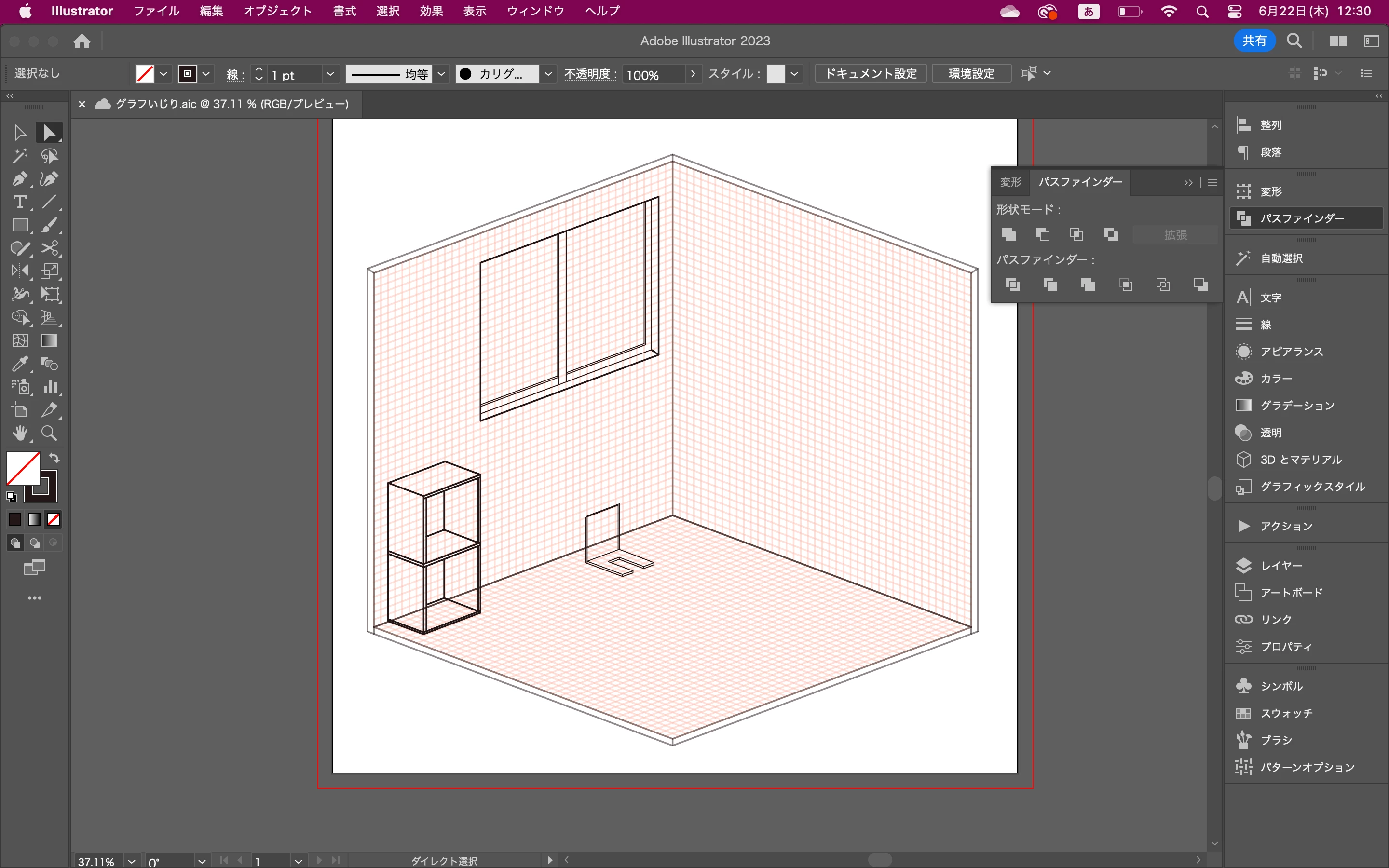Click the ドキュメント設定 button
Image resolution: width=1389 pixels, height=868 pixels.
pos(870,73)
